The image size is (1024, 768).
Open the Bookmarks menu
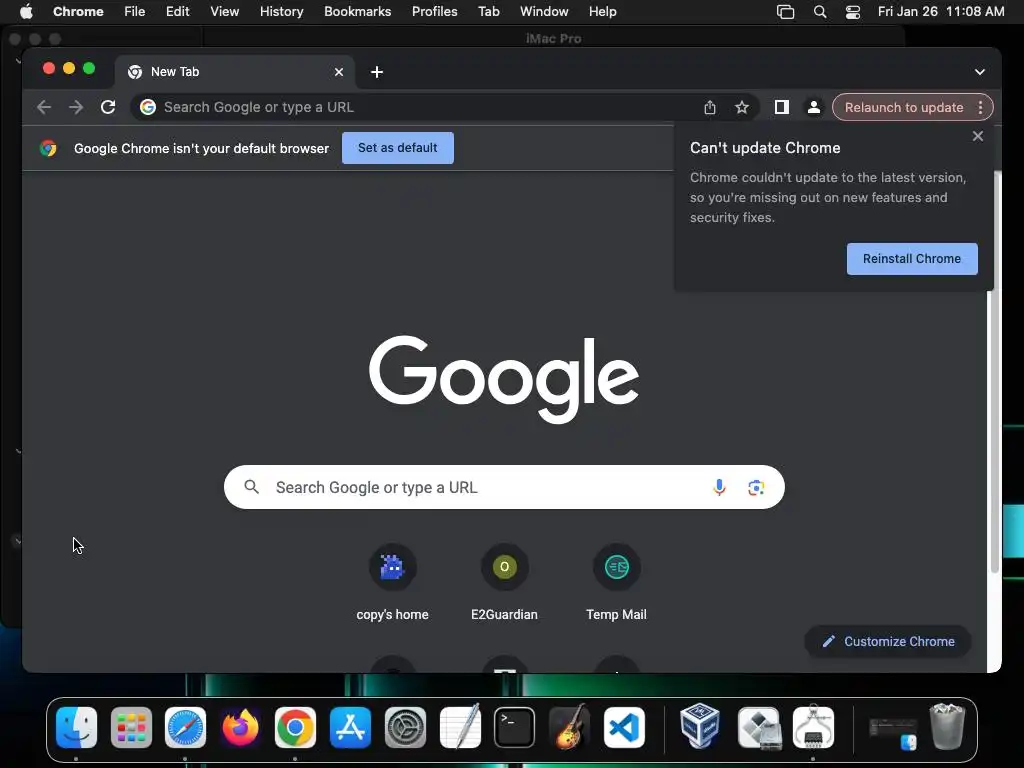coord(358,11)
